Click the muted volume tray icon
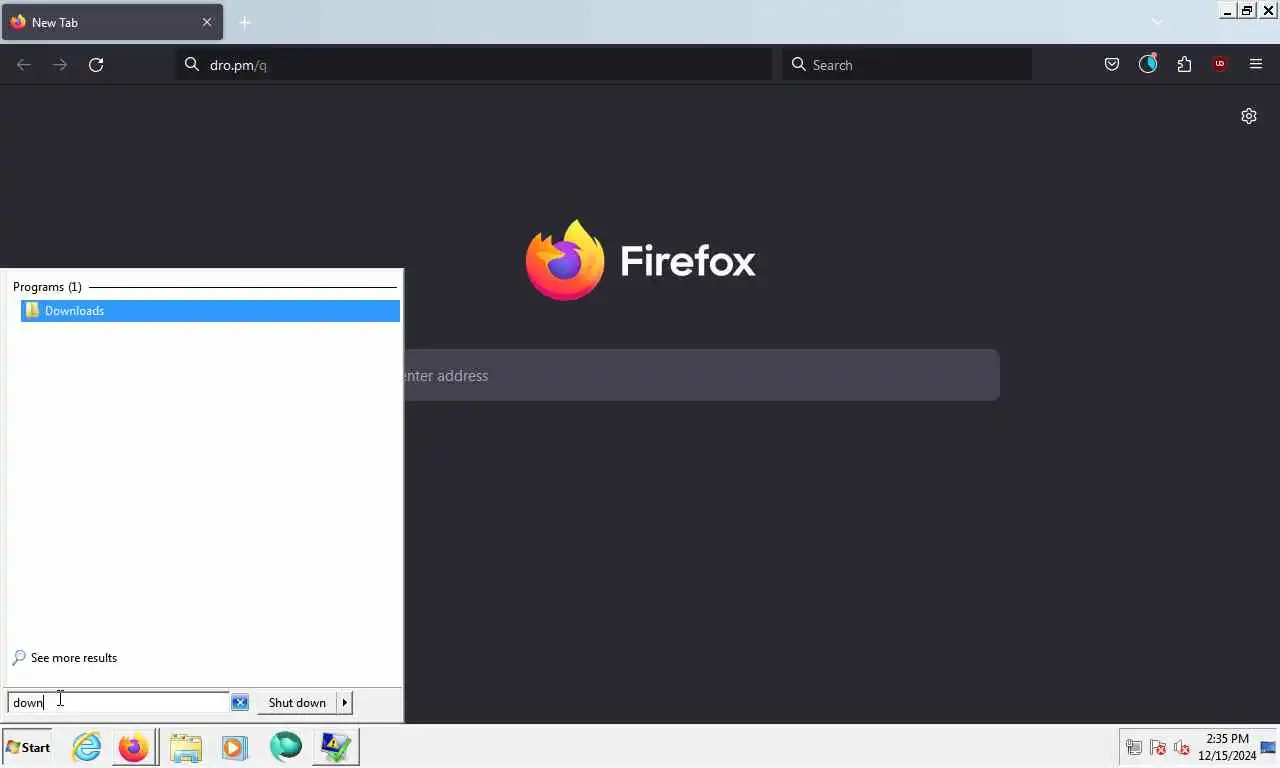 pyautogui.click(x=1182, y=747)
